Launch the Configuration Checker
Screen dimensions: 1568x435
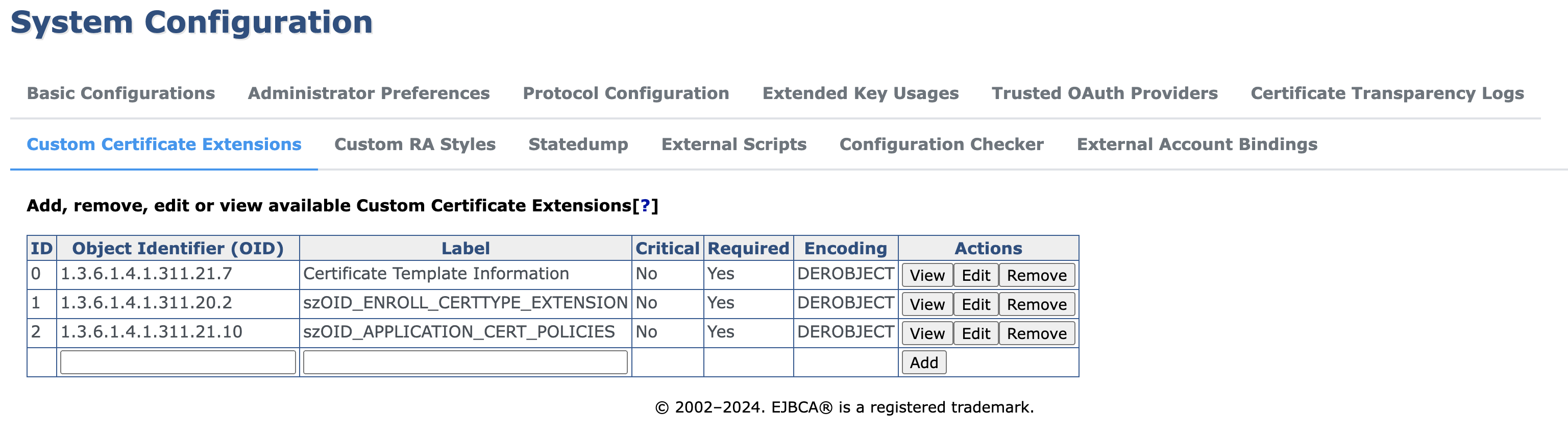941,144
